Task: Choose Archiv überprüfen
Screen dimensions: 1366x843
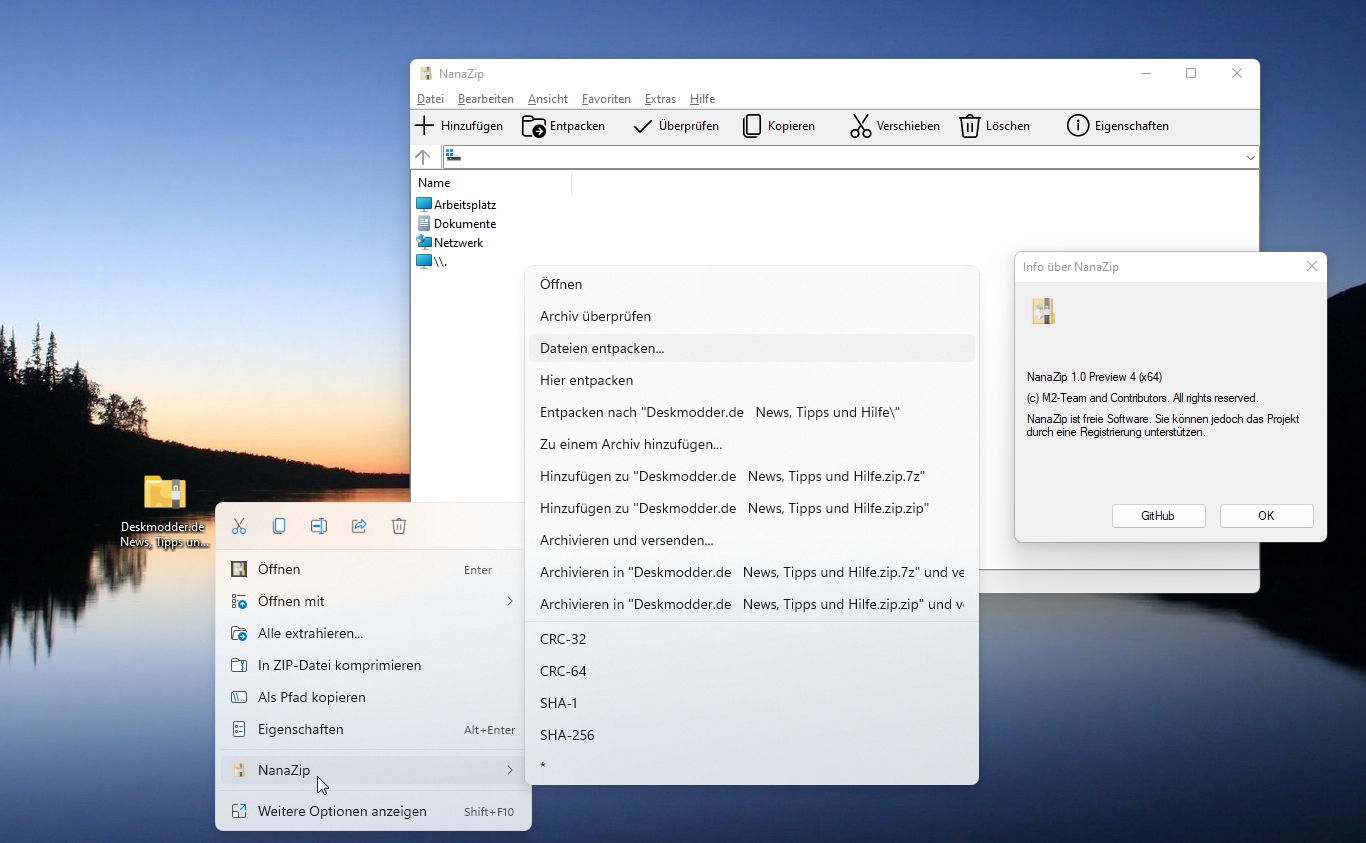Action: [751, 316]
